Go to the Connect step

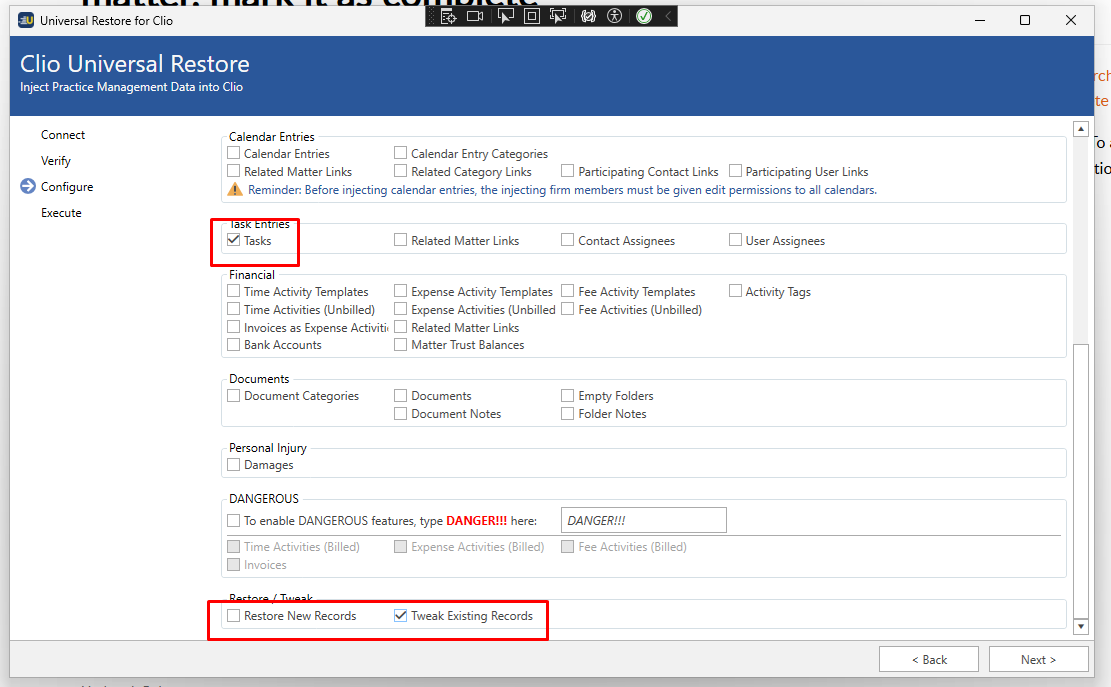62,135
